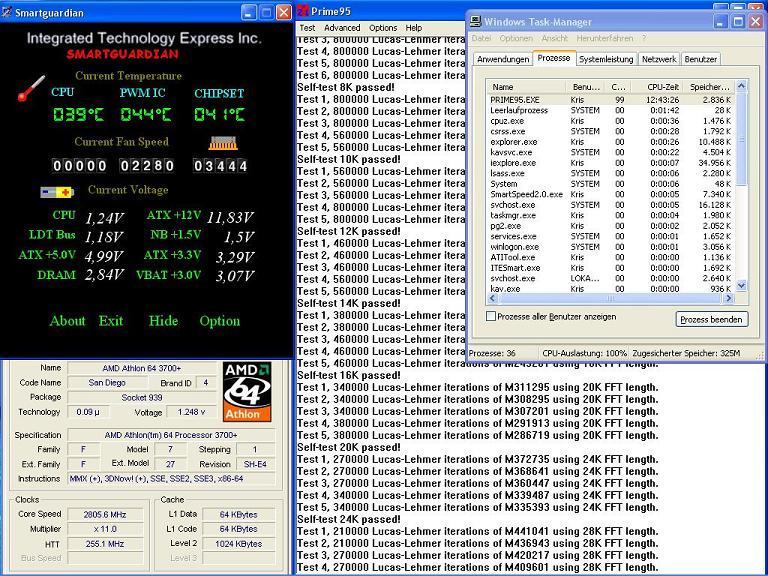Select iexplore.exe process row

611,163
